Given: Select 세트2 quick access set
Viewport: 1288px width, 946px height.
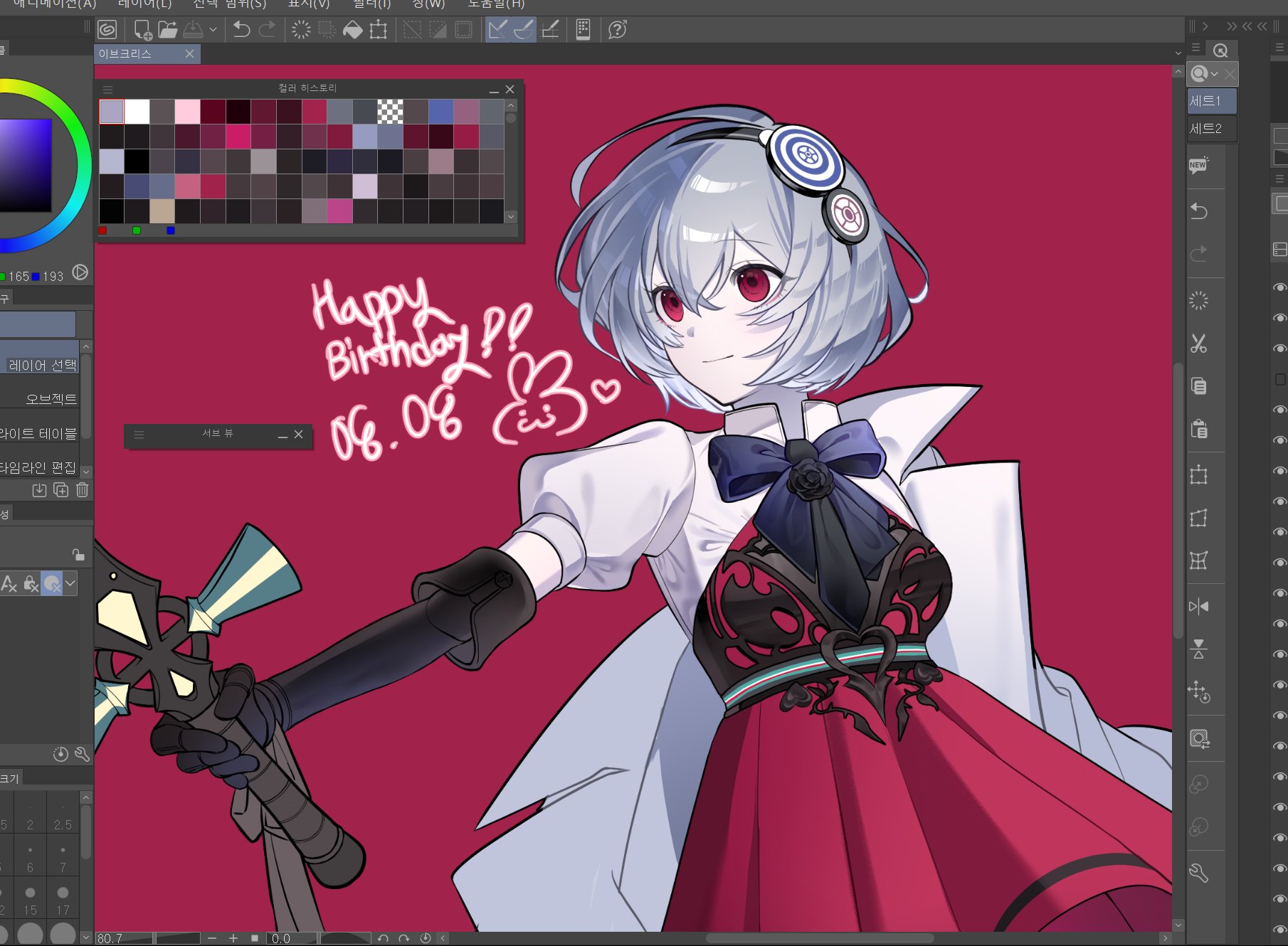Looking at the screenshot, I should tap(1211, 129).
